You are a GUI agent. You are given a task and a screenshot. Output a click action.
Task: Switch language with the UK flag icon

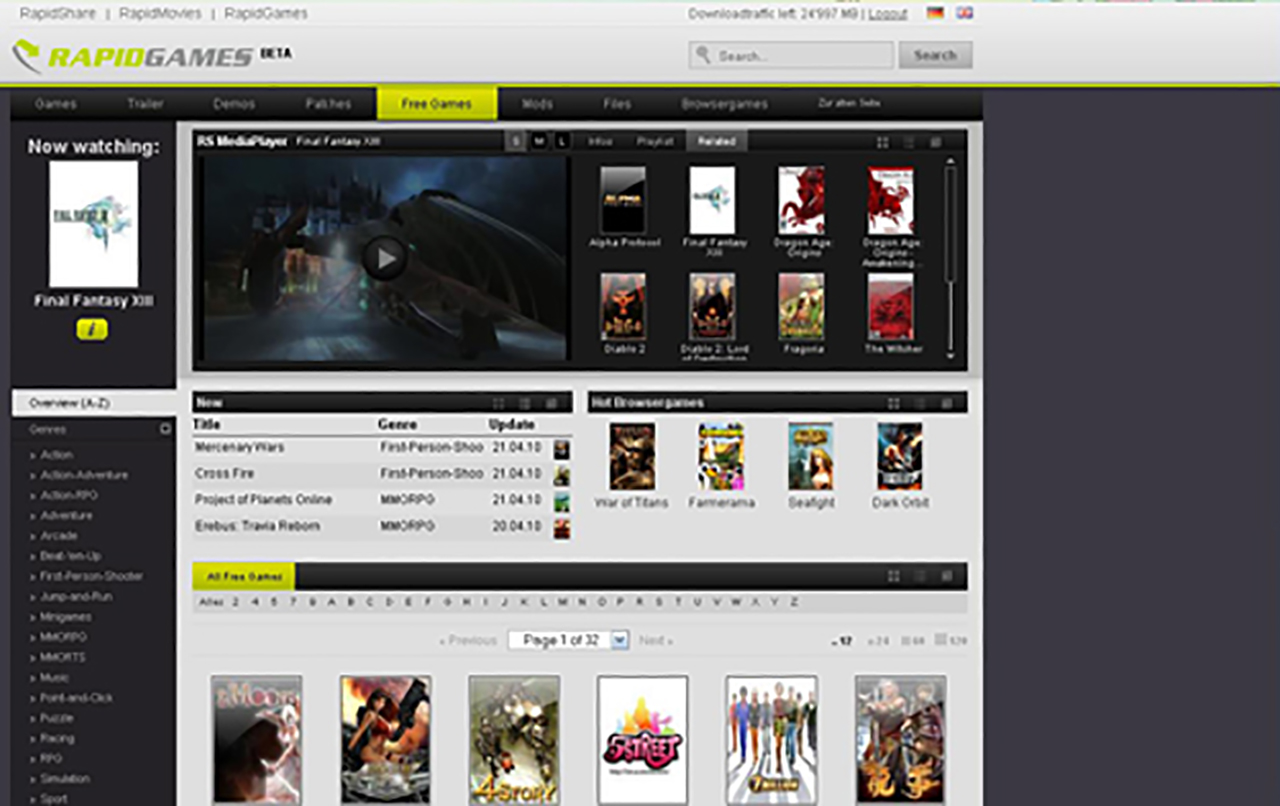point(964,13)
